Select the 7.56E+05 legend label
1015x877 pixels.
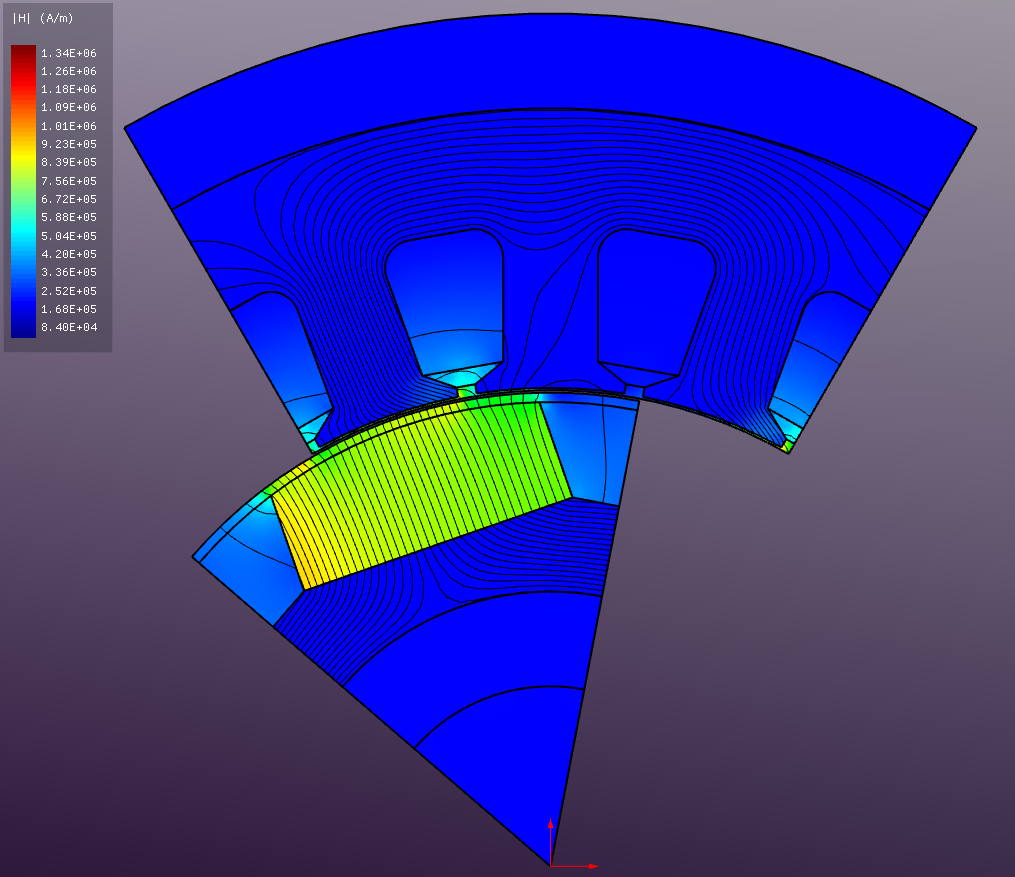click(x=68, y=181)
